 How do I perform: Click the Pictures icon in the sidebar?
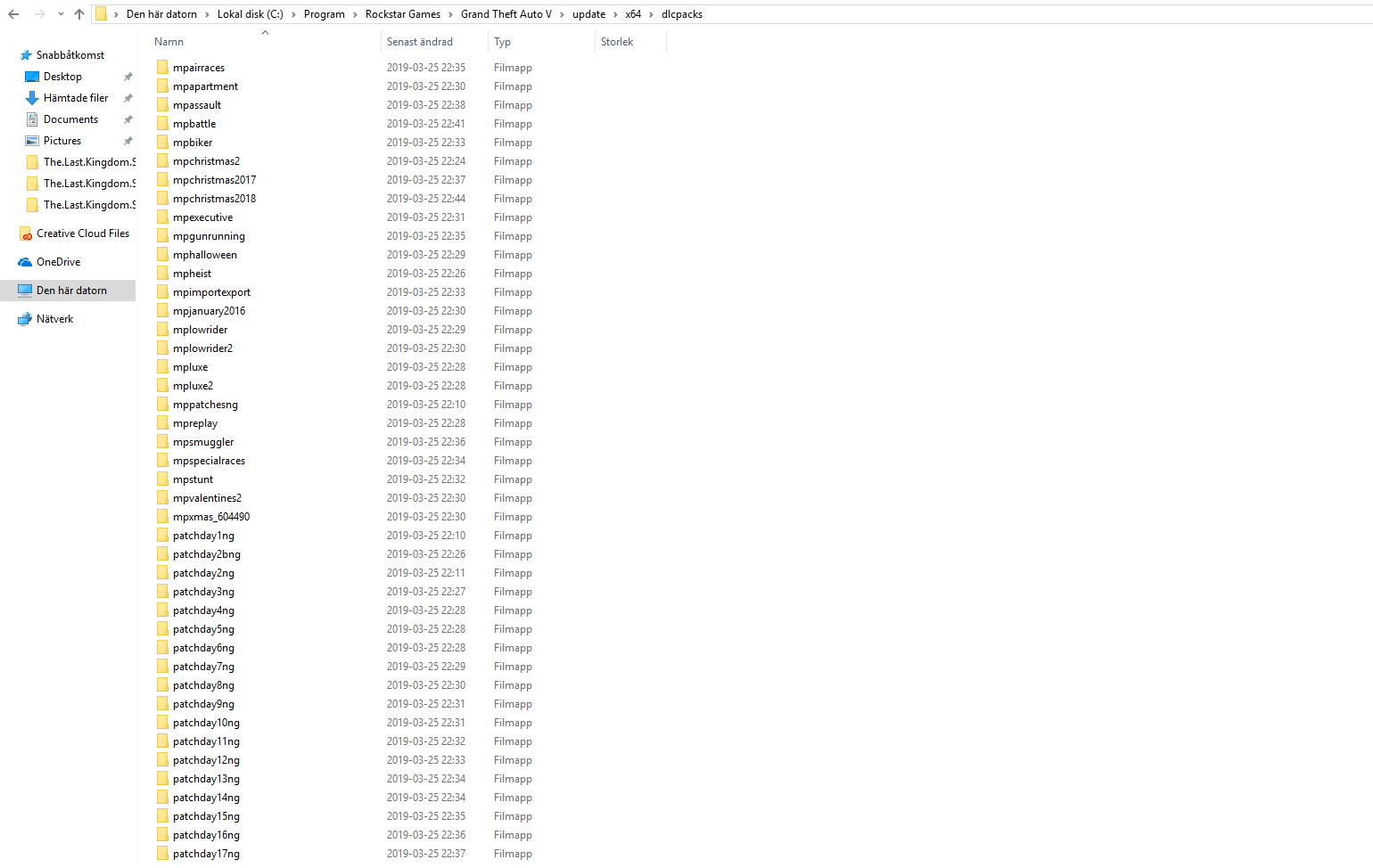pos(32,141)
